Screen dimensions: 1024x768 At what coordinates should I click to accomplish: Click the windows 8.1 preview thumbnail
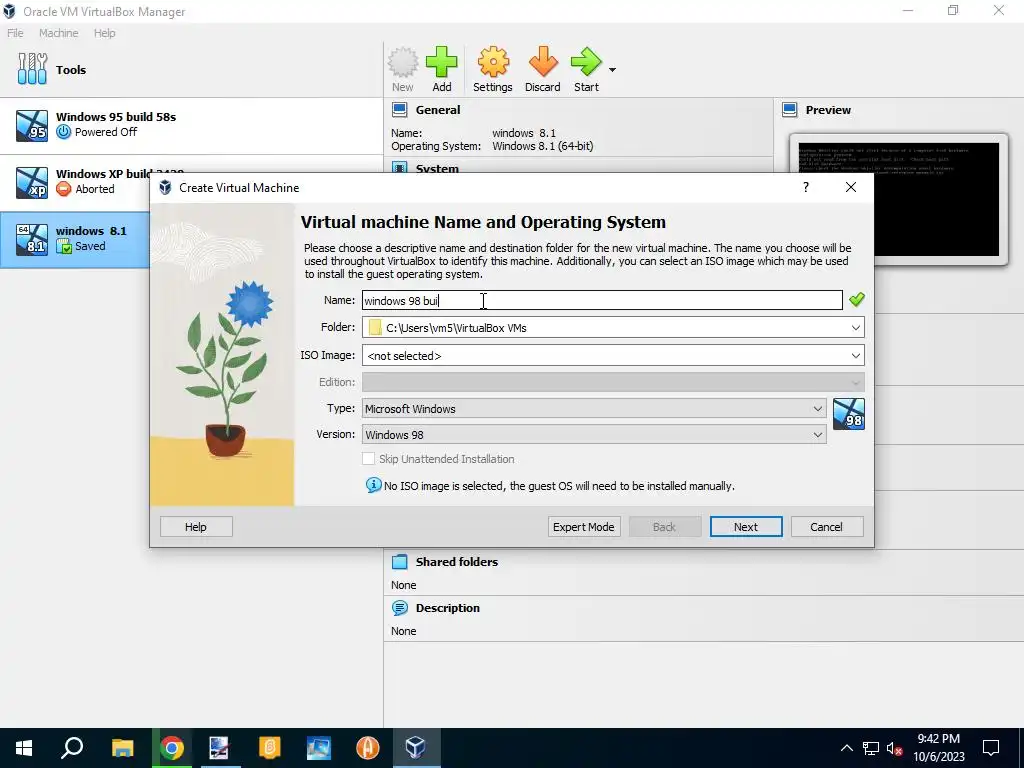[x=899, y=199]
